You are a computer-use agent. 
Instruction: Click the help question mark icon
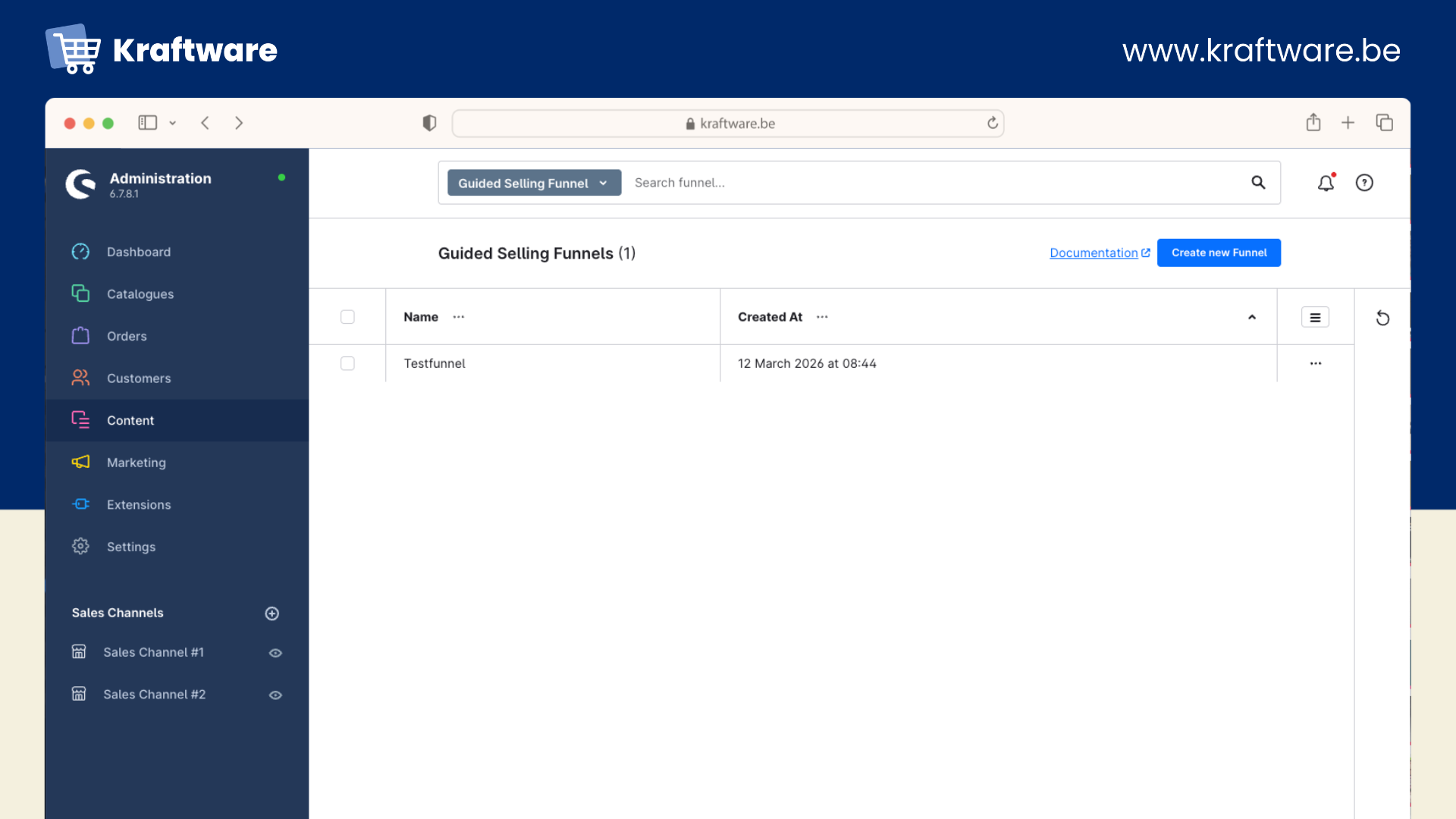(x=1364, y=183)
